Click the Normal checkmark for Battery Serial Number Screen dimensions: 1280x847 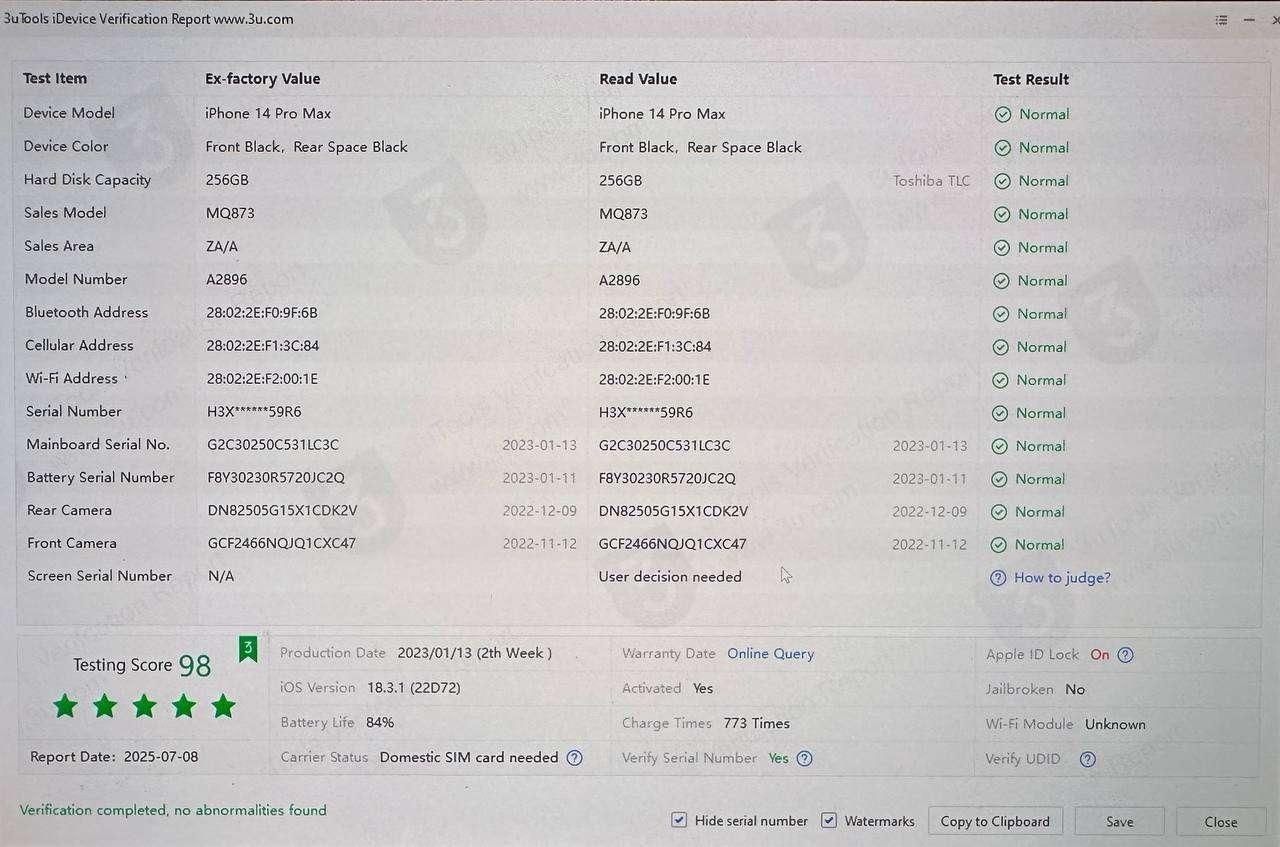click(x=998, y=479)
